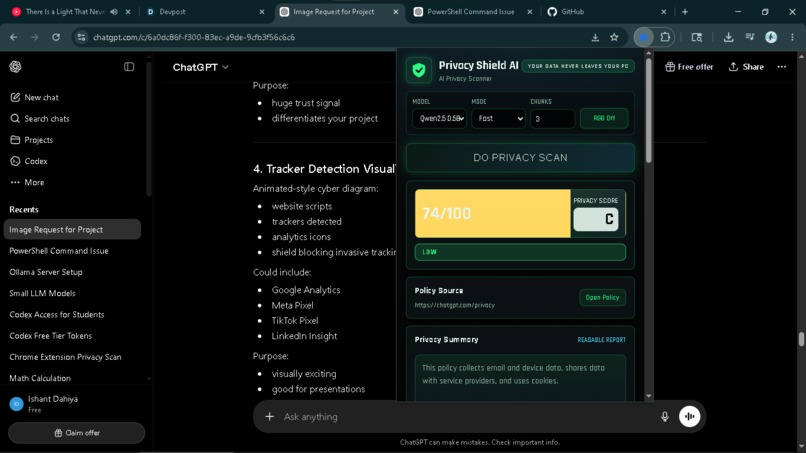Open the Chrome profile avatar

tap(771, 37)
